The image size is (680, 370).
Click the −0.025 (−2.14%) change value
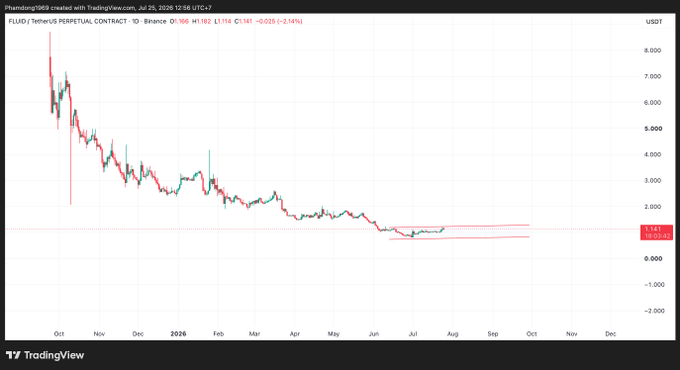279,21
